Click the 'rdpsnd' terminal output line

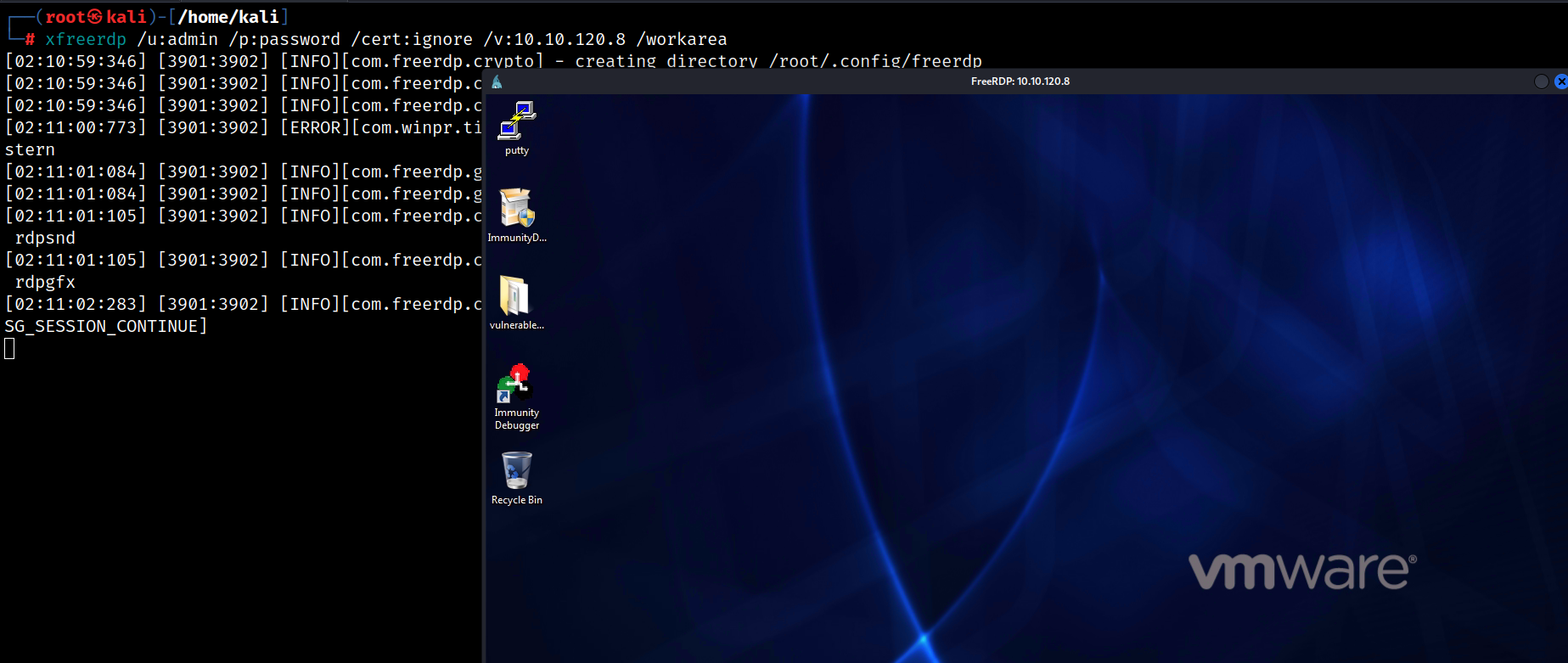coord(45,238)
